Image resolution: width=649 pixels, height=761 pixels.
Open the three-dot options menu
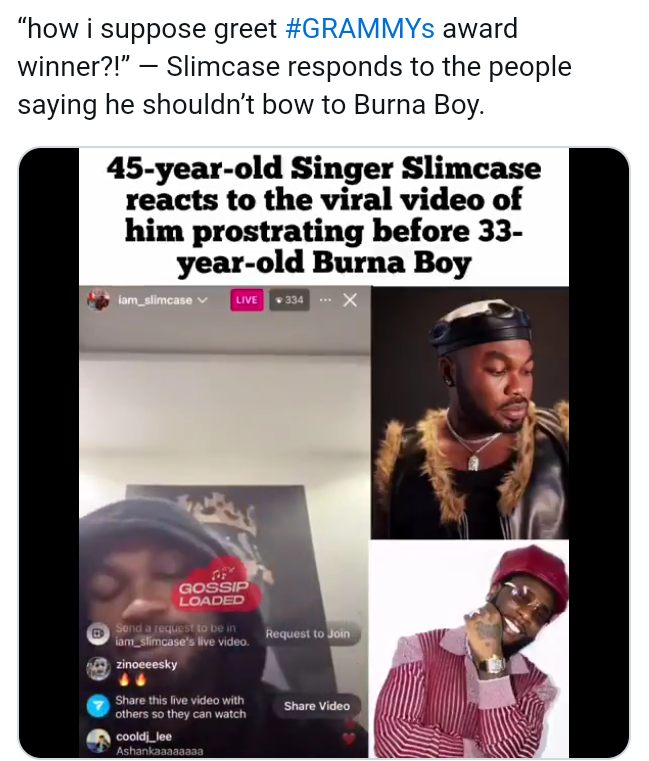tap(325, 300)
